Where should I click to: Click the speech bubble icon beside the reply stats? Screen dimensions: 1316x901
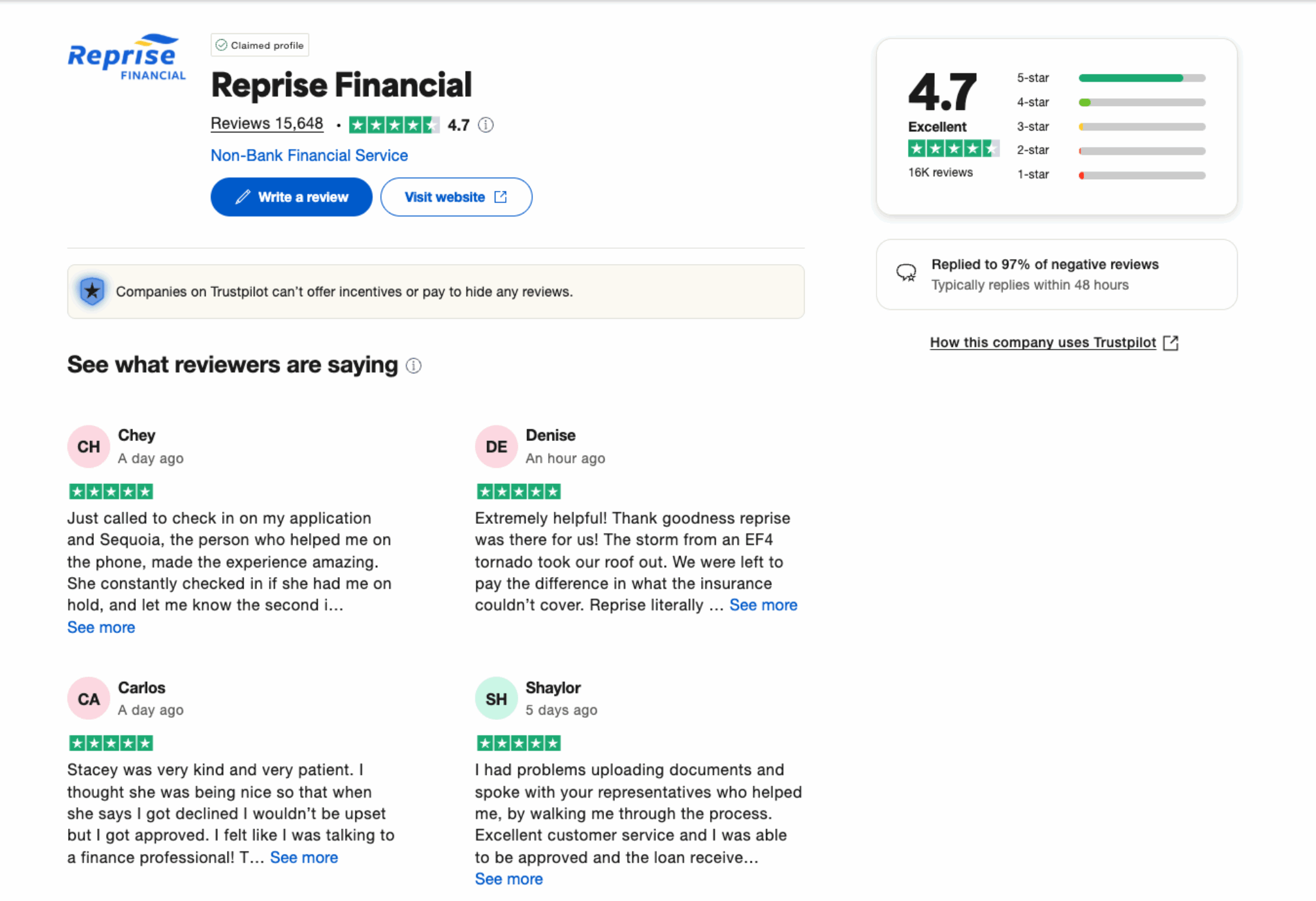pyautogui.click(x=907, y=272)
